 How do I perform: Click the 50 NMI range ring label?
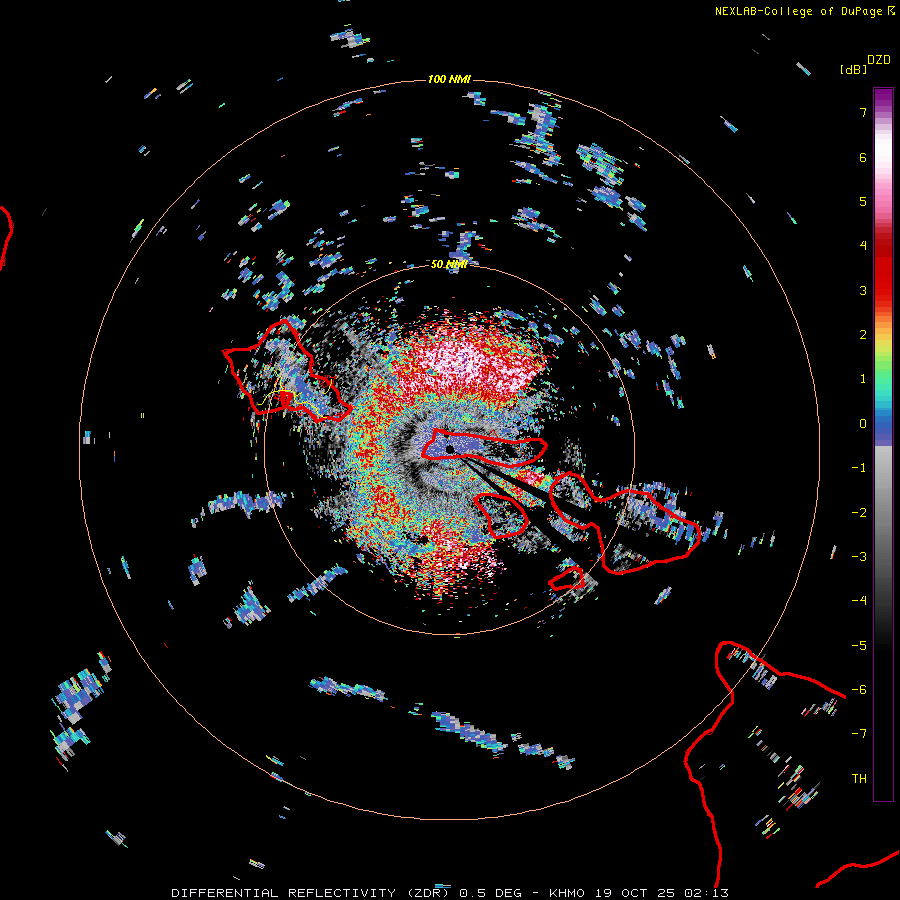click(x=449, y=264)
